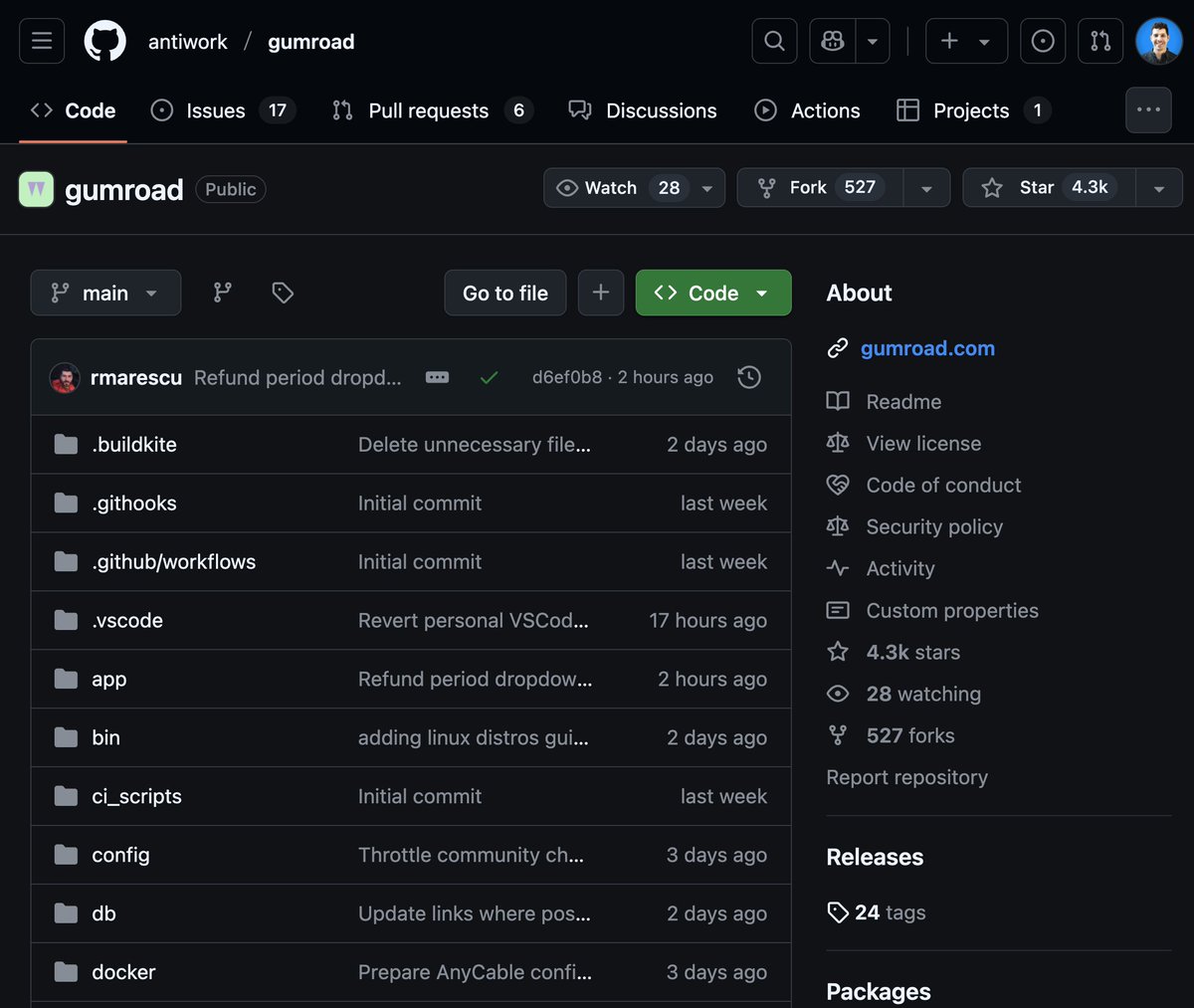Expand commit message details ellipsis
This screenshot has height=1008, width=1194.
coord(437,377)
